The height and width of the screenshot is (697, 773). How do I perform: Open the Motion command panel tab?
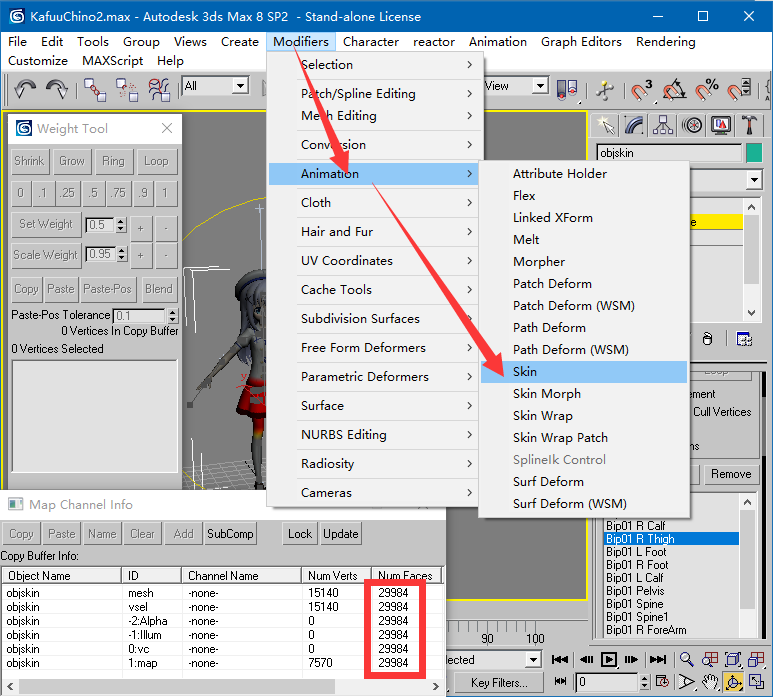[x=692, y=126]
